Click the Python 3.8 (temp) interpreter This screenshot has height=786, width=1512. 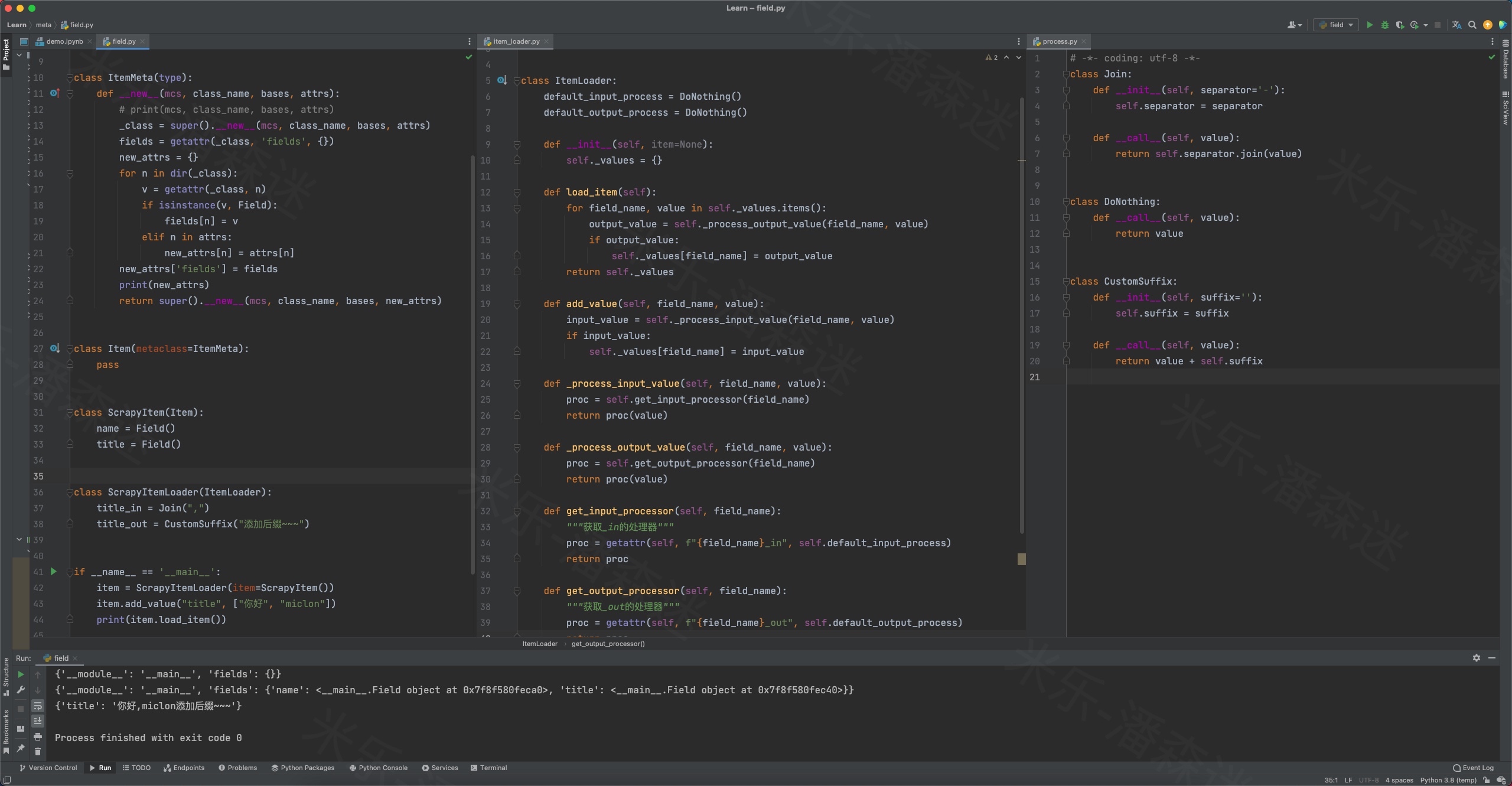[x=1448, y=780]
